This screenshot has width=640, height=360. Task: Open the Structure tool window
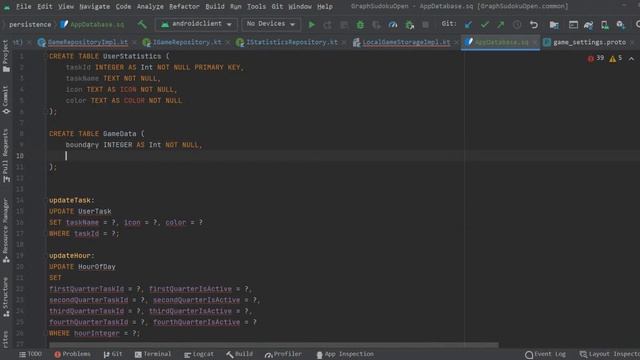pos(6,297)
